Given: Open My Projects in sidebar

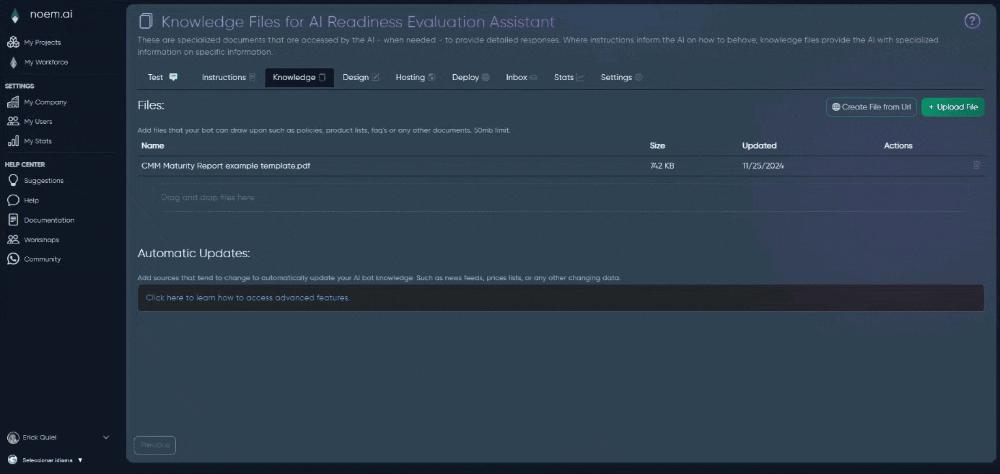Looking at the screenshot, I should click(x=41, y=43).
